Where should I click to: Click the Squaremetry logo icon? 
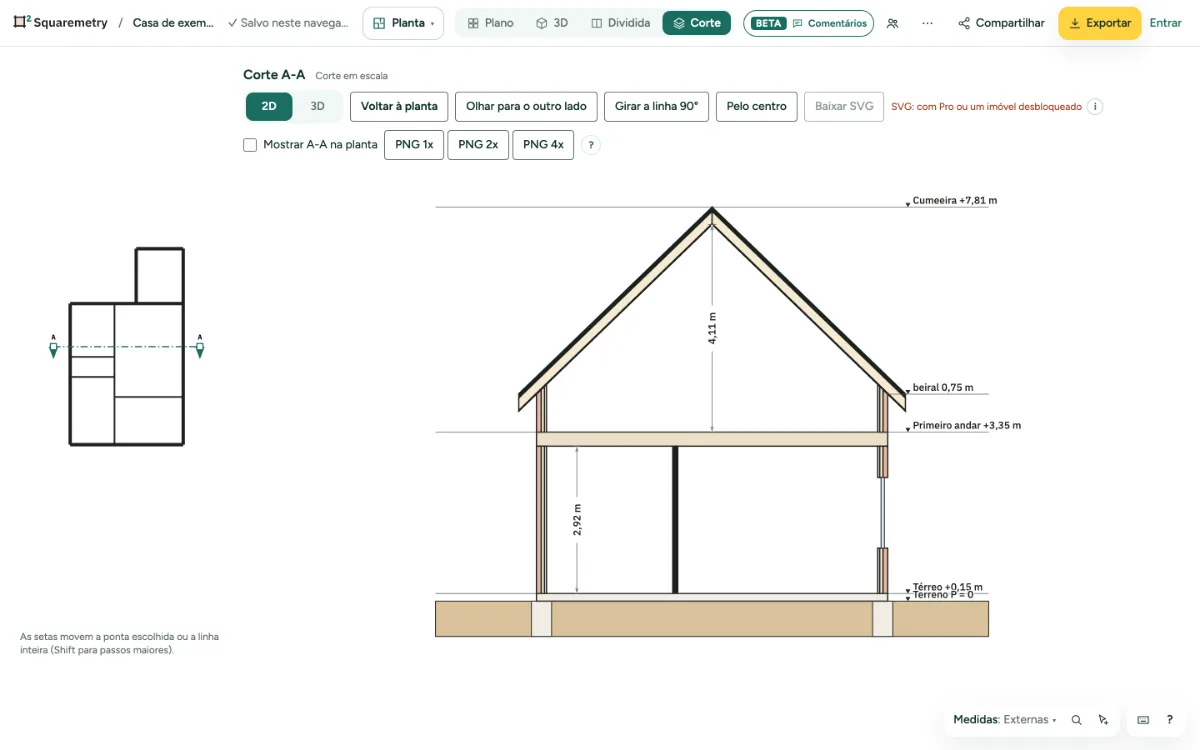tap(22, 22)
